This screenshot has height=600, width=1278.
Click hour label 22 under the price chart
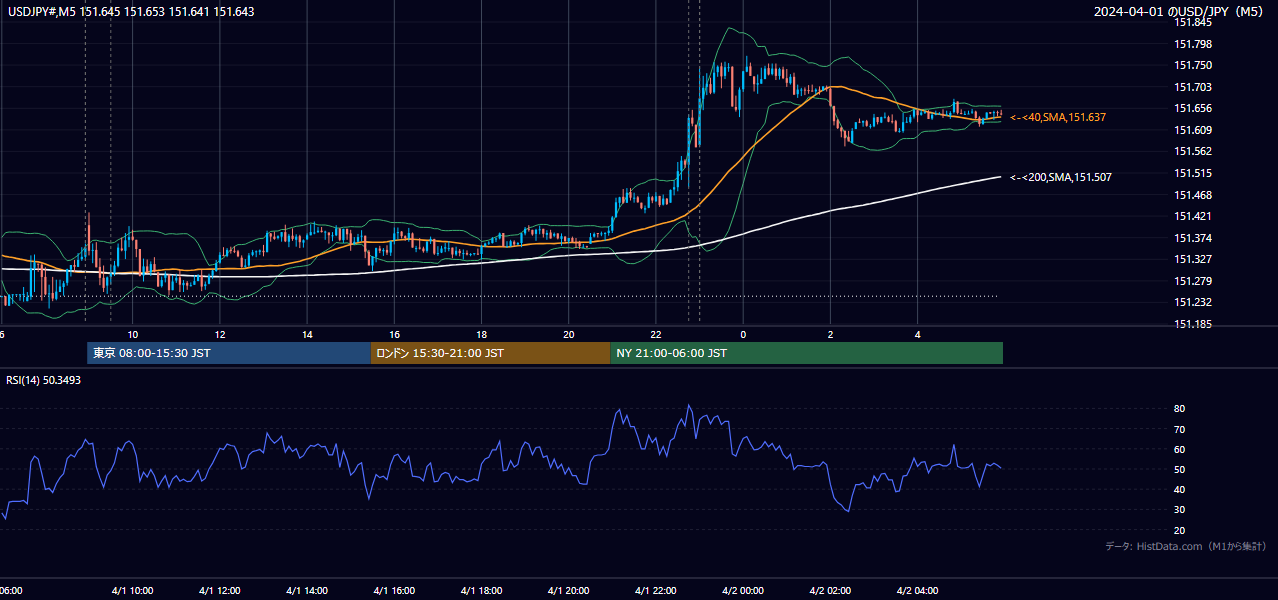(656, 334)
